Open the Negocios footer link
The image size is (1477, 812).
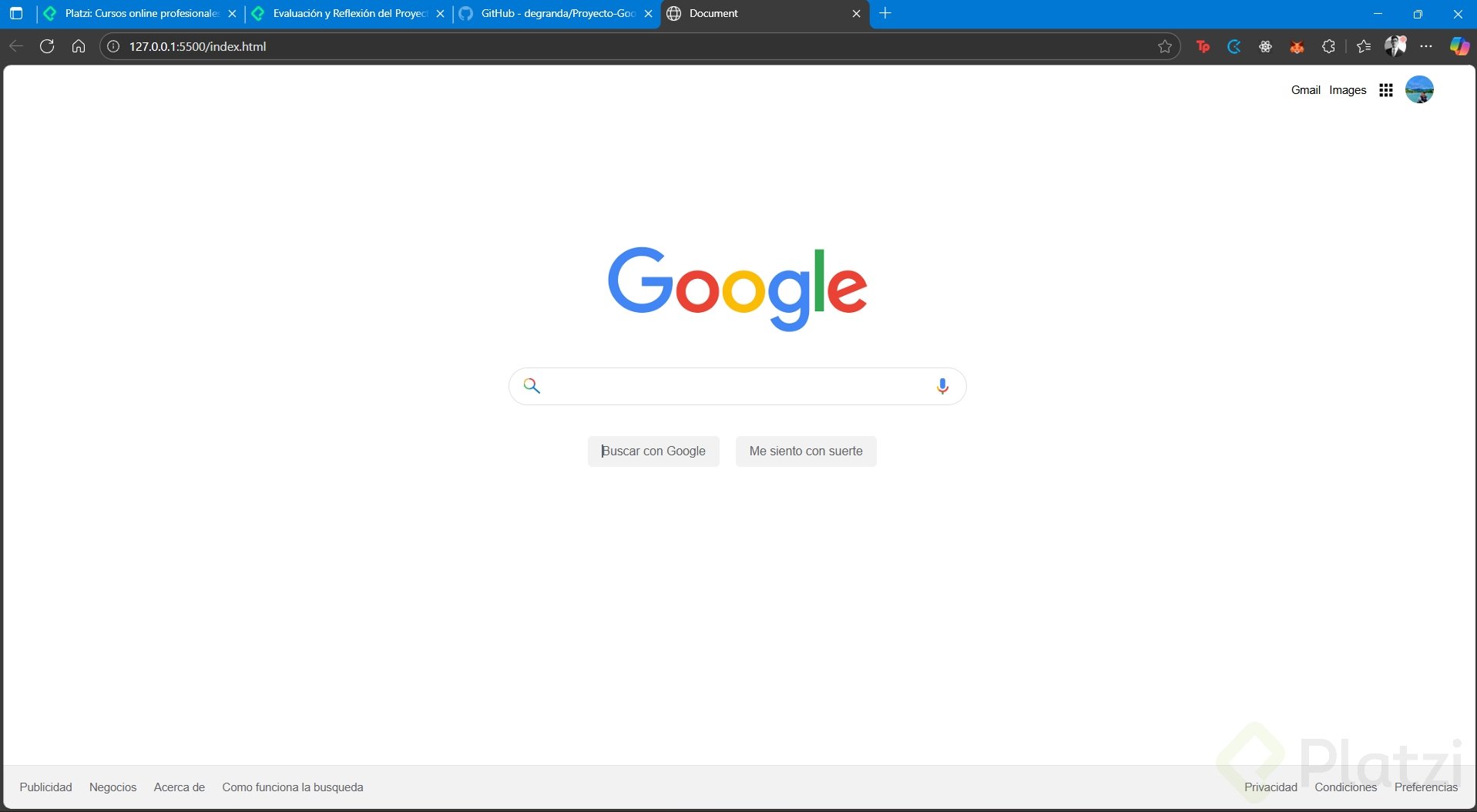tap(112, 787)
